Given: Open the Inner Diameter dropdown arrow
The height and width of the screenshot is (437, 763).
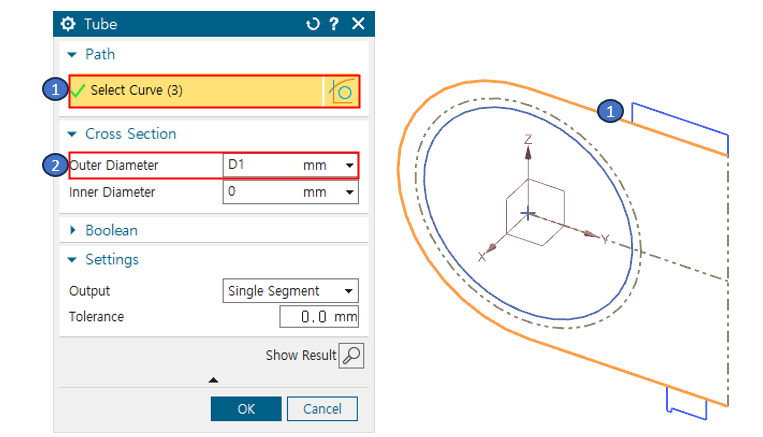Looking at the screenshot, I should pos(349,192).
